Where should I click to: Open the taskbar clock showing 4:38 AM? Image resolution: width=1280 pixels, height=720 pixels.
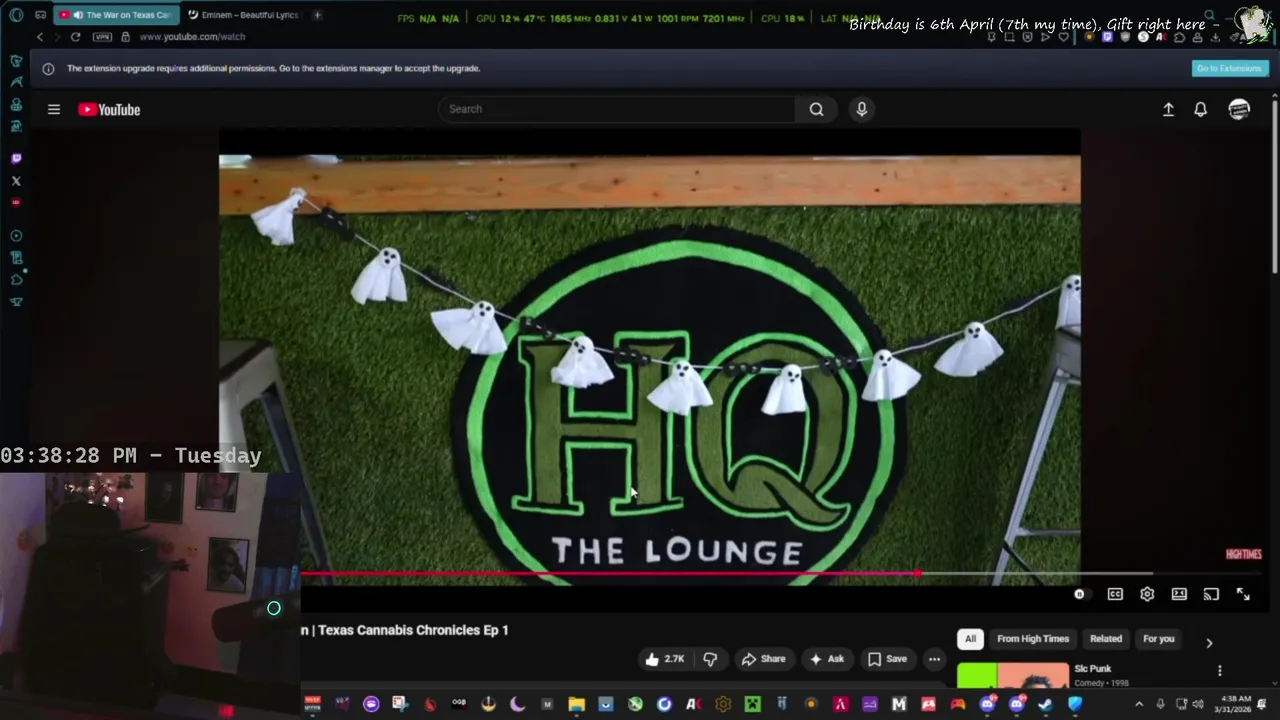click(x=1235, y=704)
